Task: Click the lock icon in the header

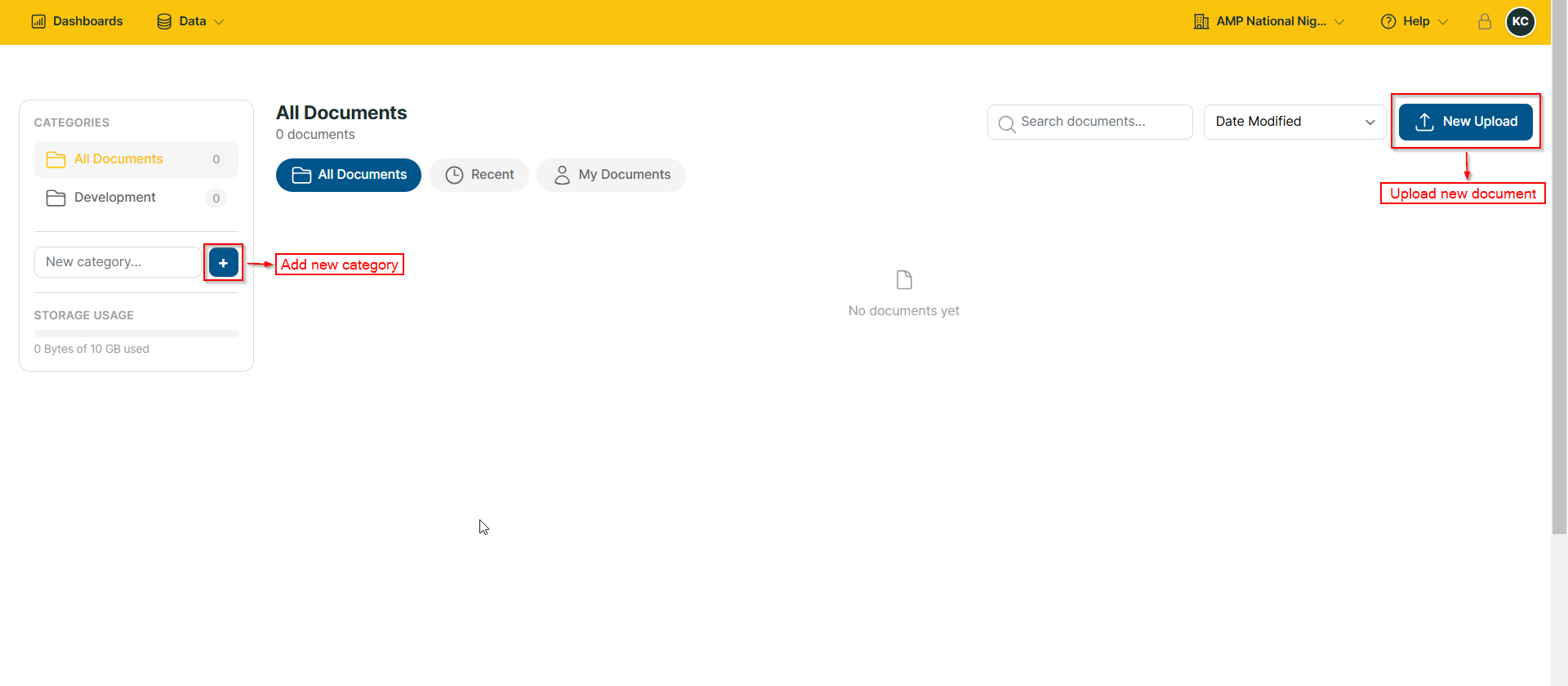Action: [x=1485, y=21]
